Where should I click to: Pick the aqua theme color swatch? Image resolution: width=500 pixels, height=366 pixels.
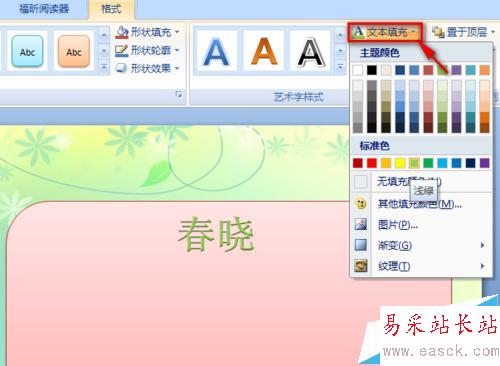(470, 70)
